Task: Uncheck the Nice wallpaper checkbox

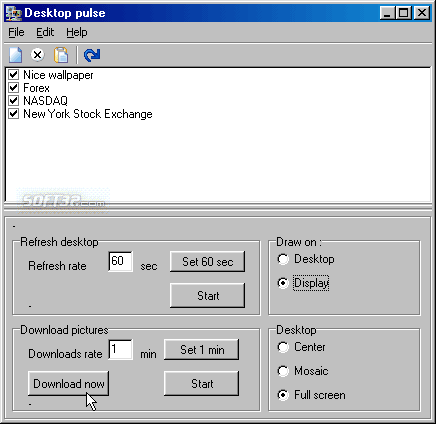Action: pos(13,75)
